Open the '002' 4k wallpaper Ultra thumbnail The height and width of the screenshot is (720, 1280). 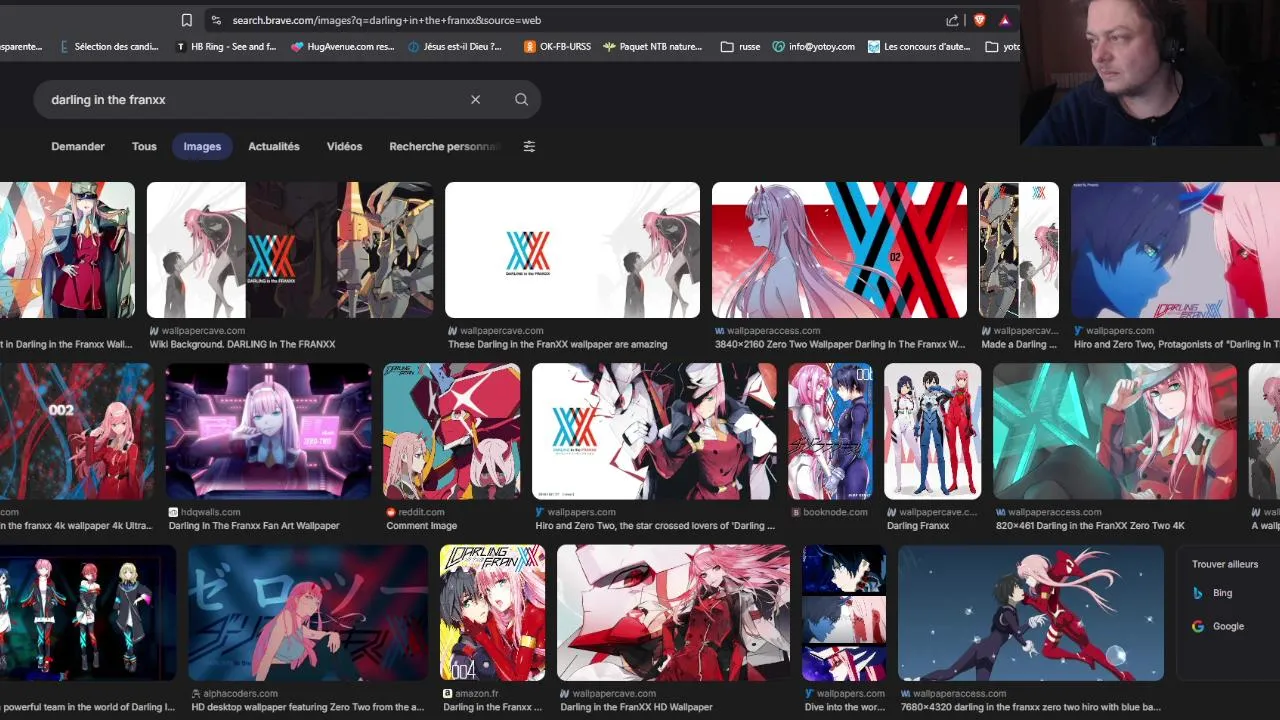pyautogui.click(x=77, y=431)
